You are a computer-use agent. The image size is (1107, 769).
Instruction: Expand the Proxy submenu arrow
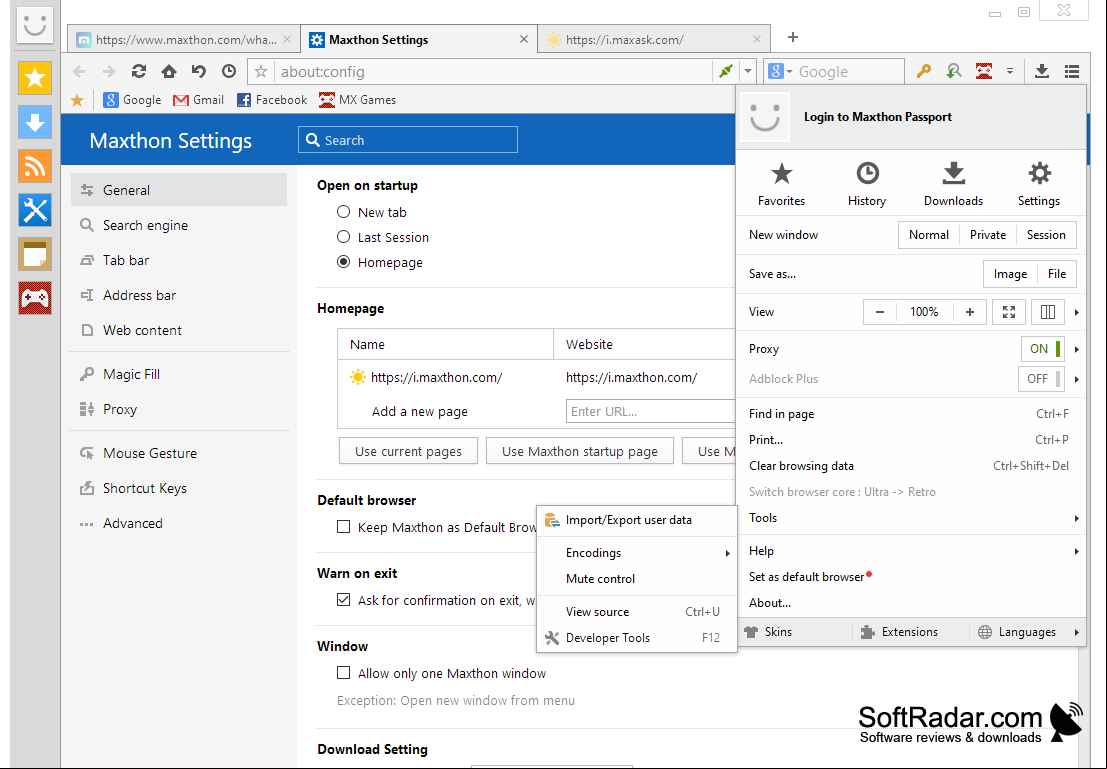1077,349
